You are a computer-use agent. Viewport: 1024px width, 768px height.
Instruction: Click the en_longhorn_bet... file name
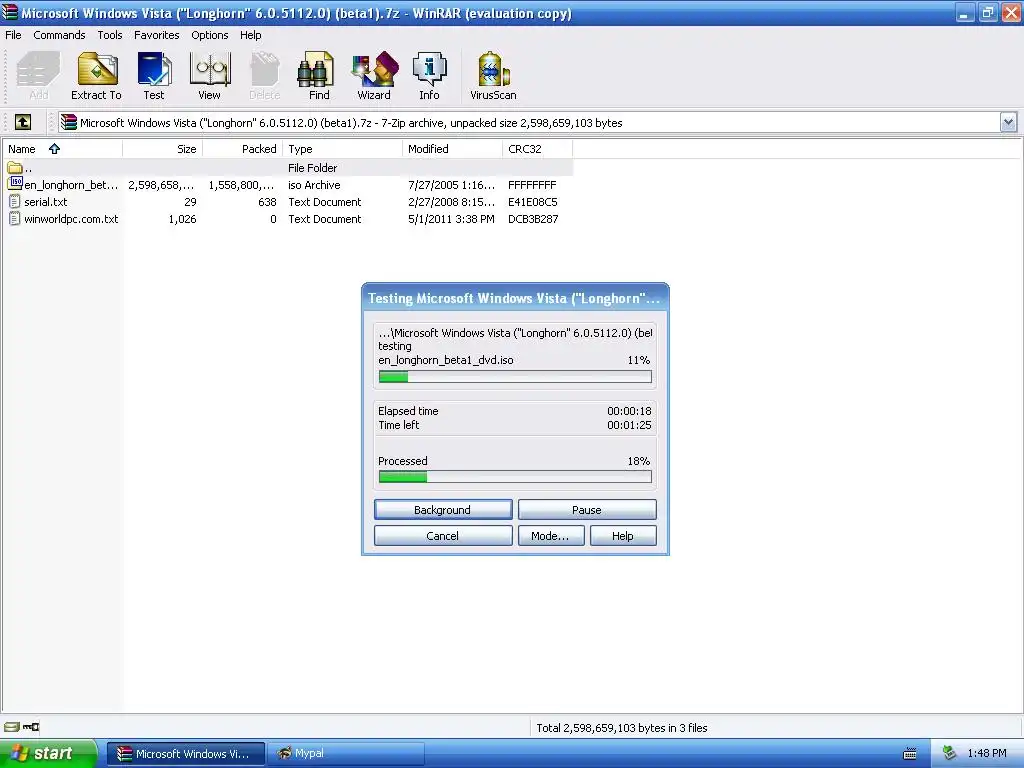[x=71, y=185]
